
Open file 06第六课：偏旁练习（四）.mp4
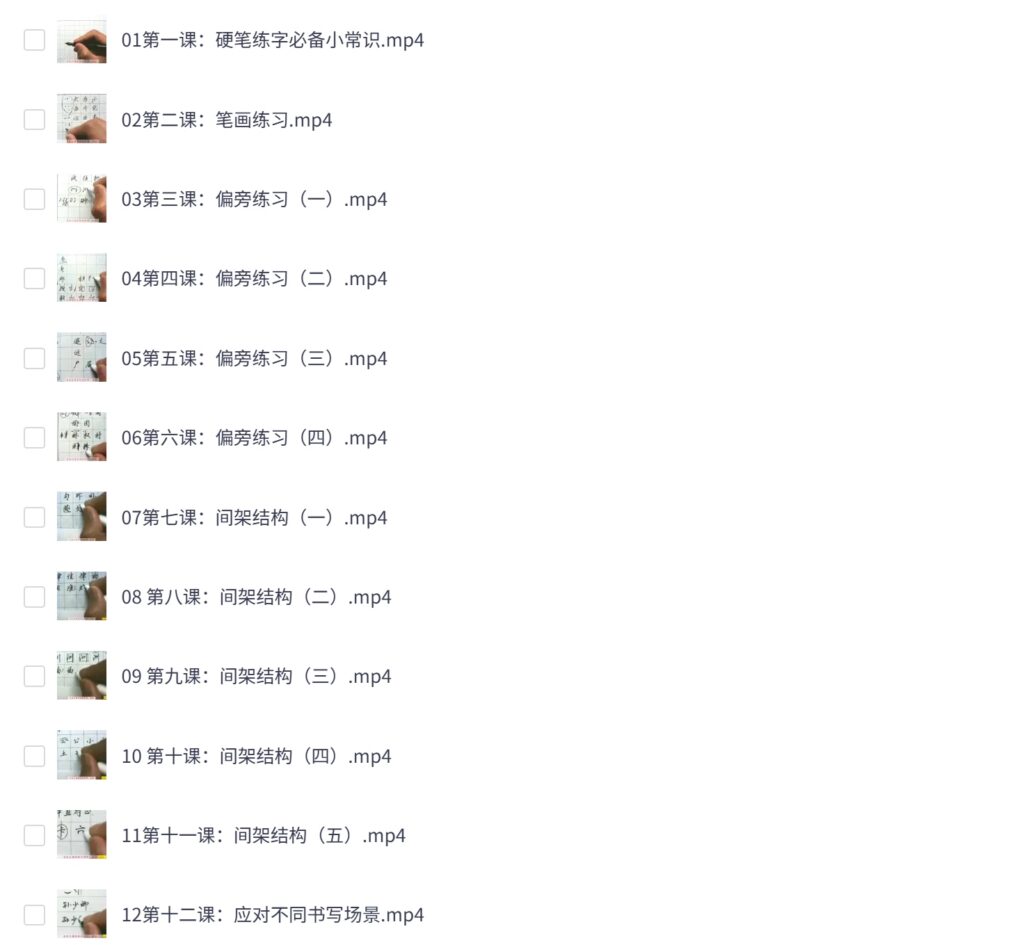[x=254, y=438]
